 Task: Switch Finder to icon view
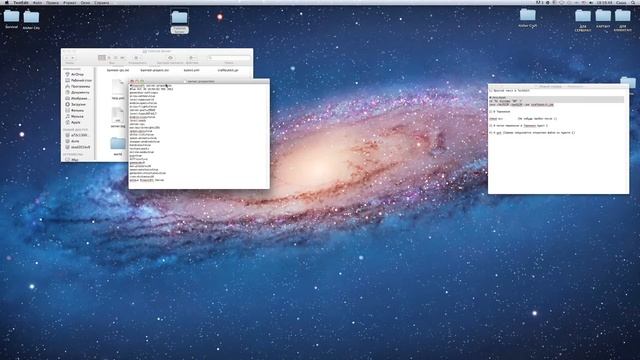tap(102, 58)
